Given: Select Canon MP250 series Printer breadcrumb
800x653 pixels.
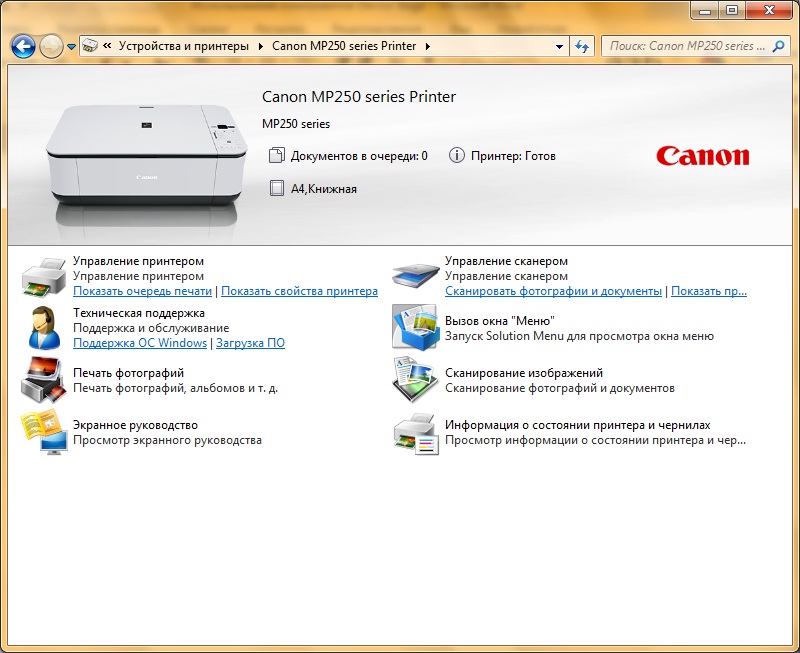Looking at the screenshot, I should 344,46.
